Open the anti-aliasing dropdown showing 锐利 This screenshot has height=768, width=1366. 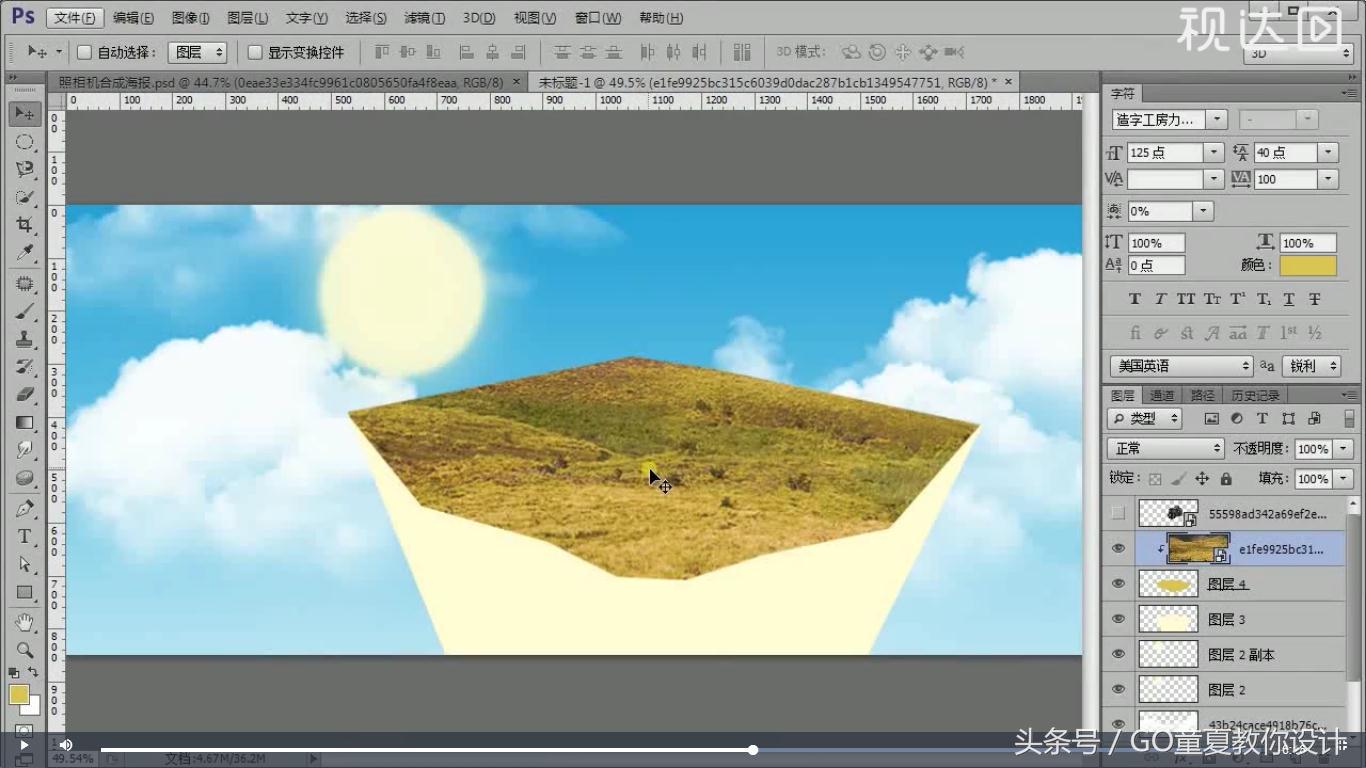click(1311, 366)
